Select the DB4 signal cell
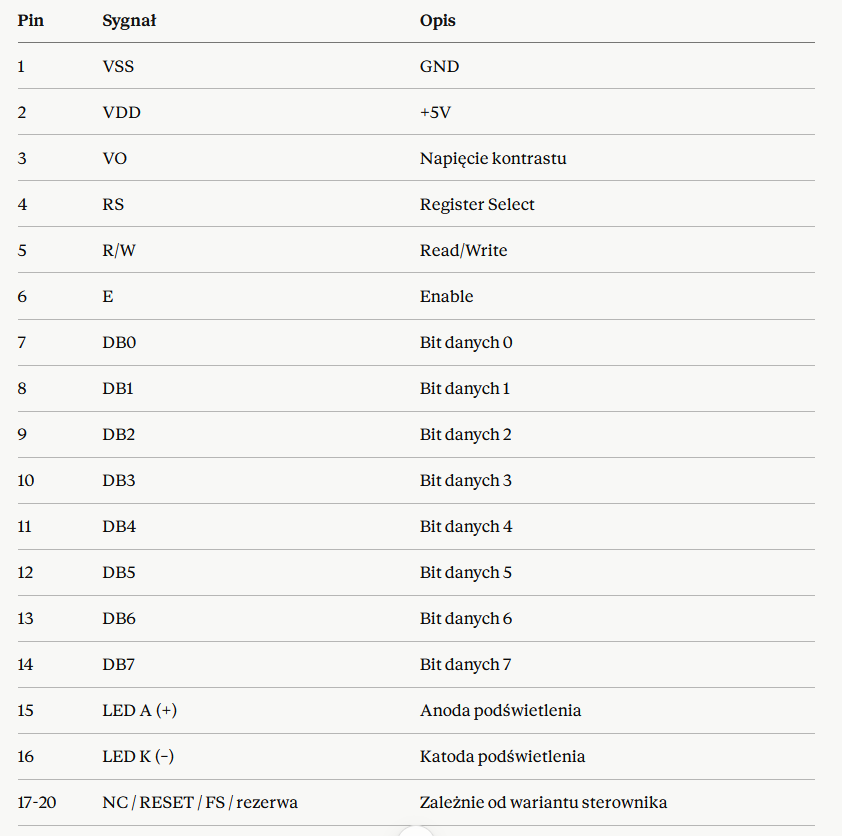The width and height of the screenshot is (842, 836). [x=119, y=527]
